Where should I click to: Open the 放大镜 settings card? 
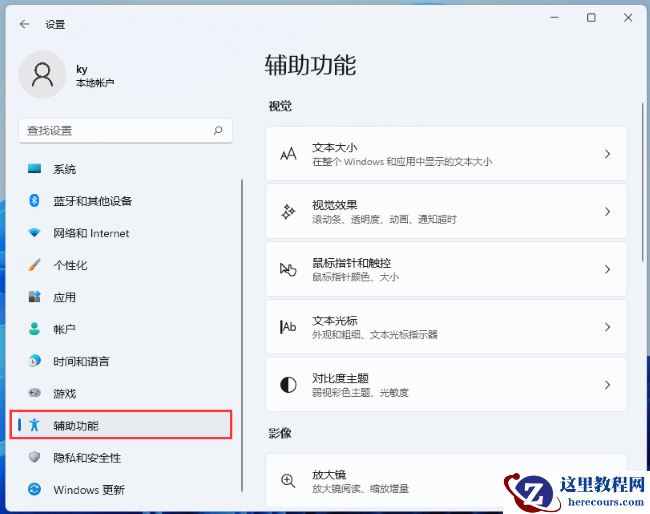pyautogui.click(x=446, y=481)
